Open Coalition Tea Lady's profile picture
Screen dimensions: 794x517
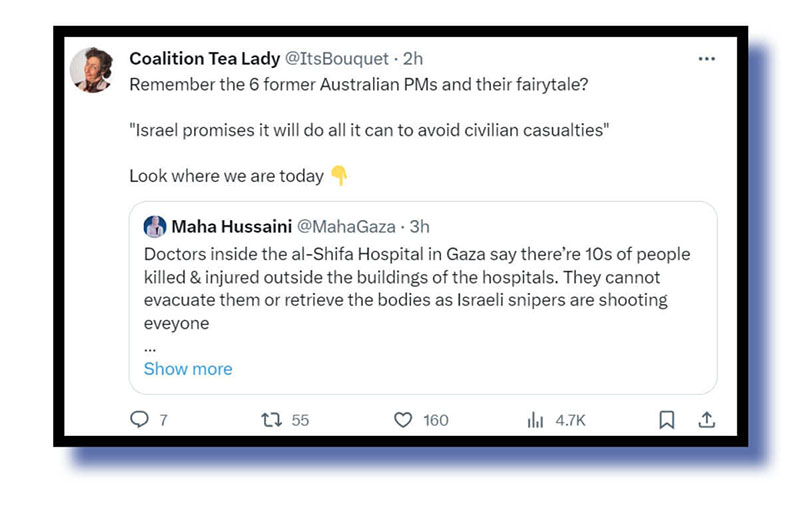[x=91, y=70]
